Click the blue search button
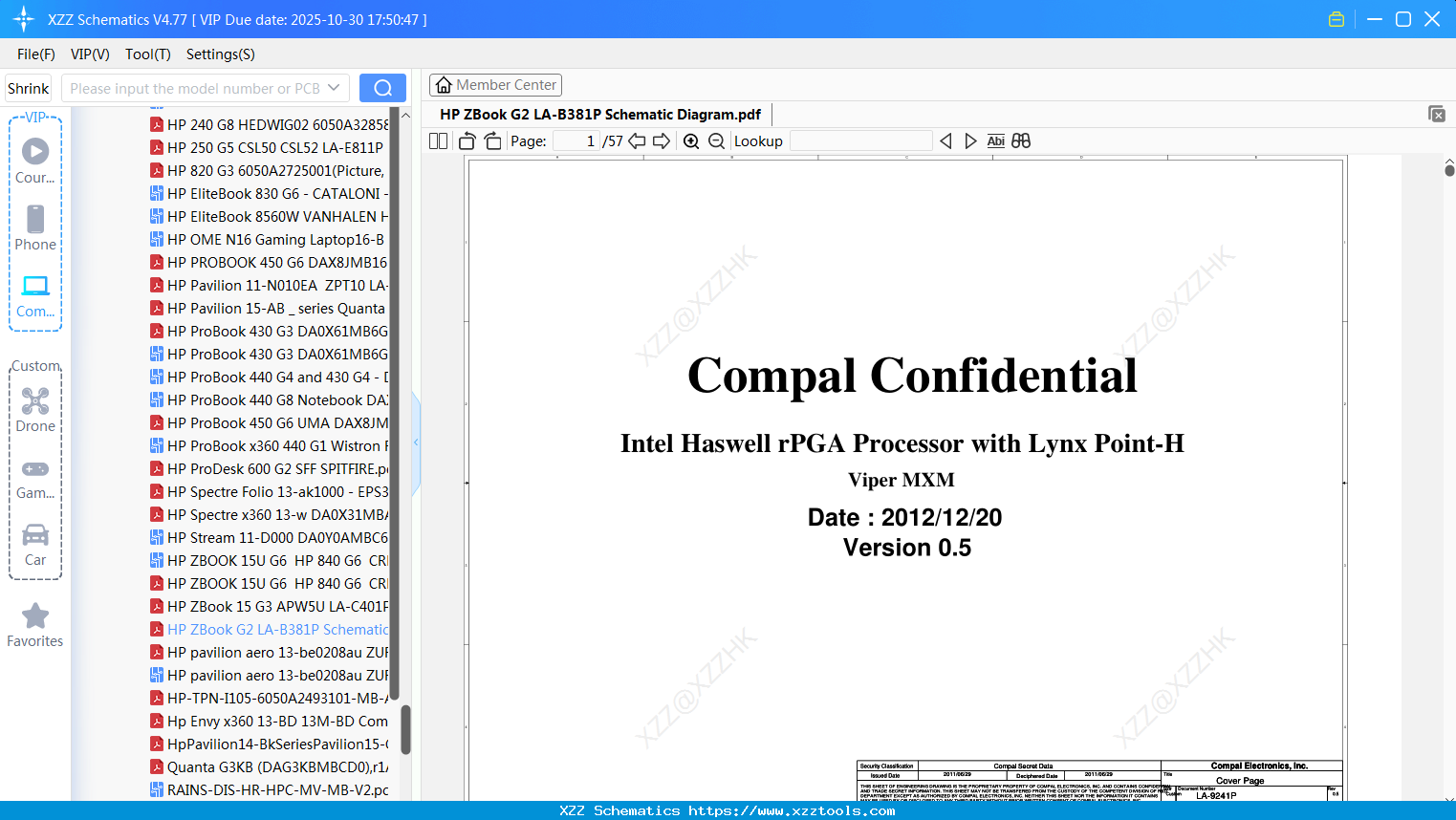 point(382,88)
